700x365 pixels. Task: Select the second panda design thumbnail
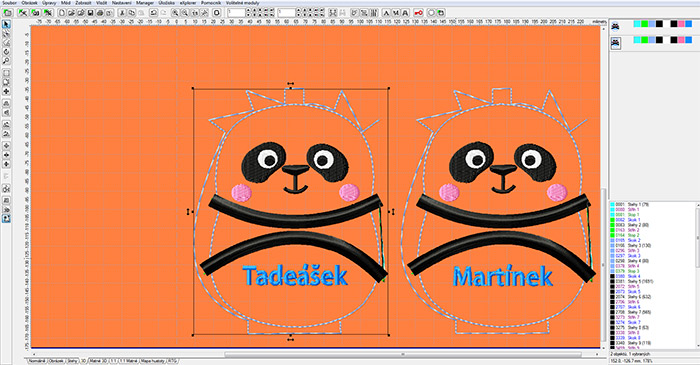point(616,43)
